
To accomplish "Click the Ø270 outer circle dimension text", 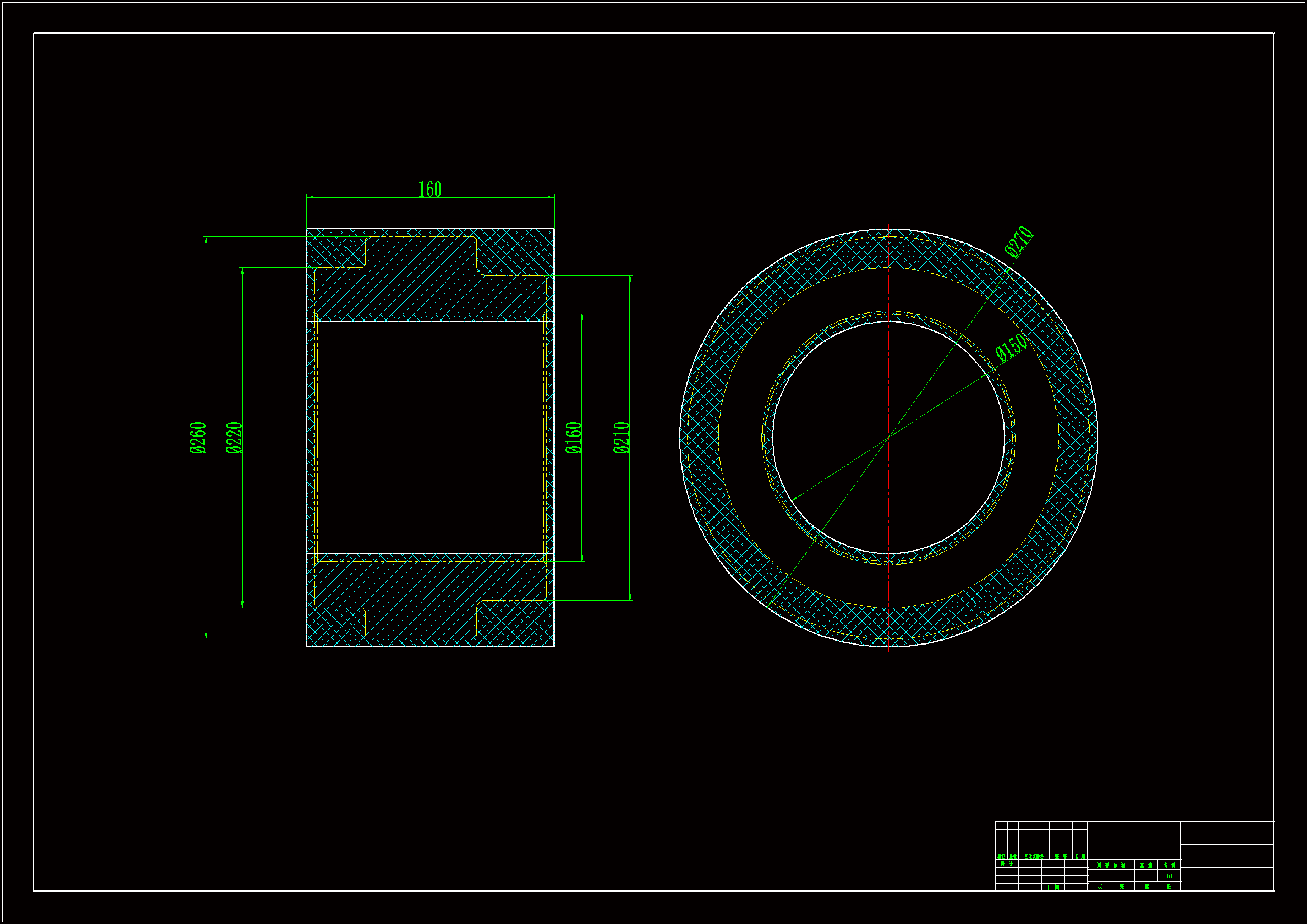I will [x=1019, y=241].
